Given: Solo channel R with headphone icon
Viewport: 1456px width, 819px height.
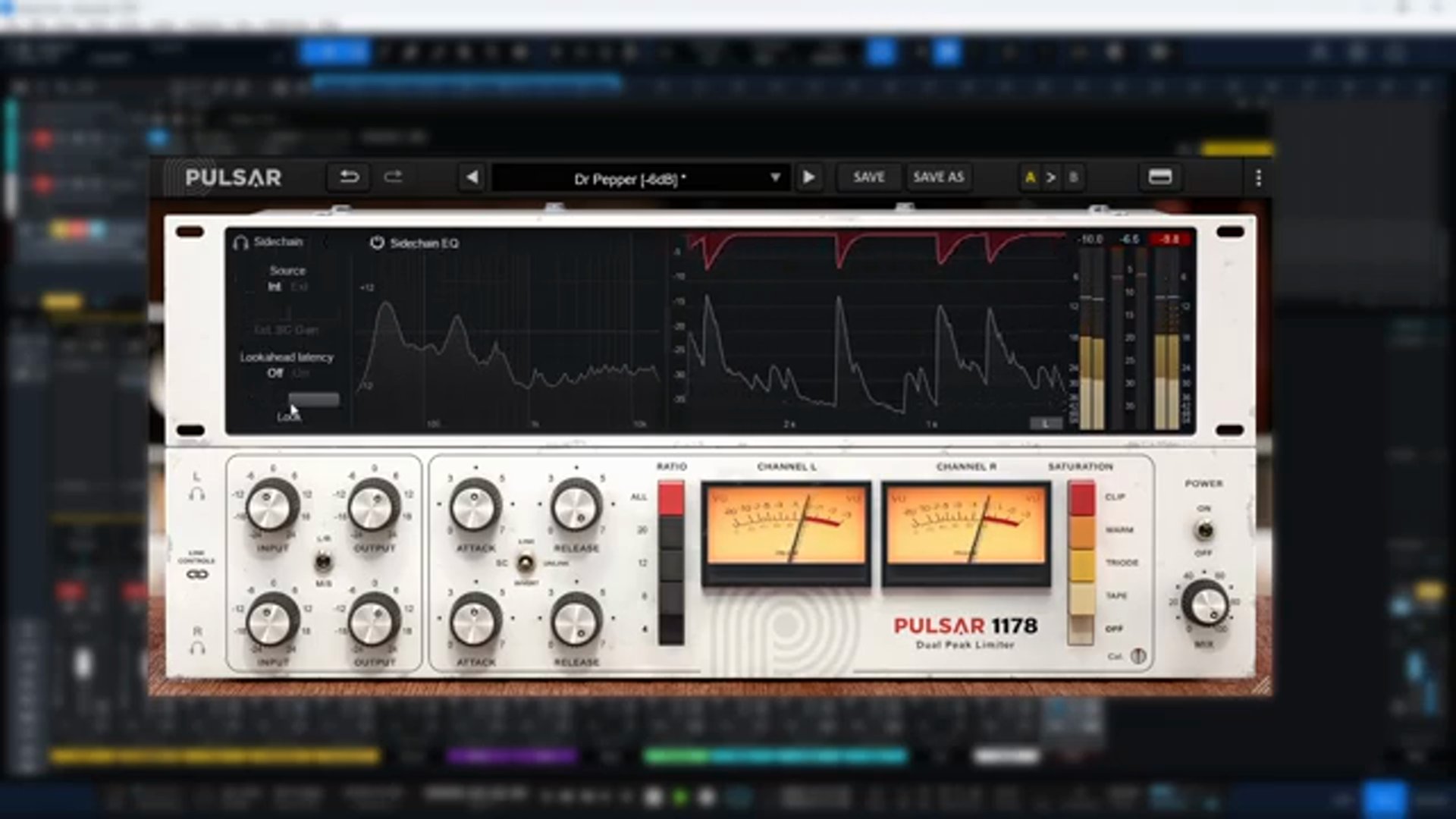Looking at the screenshot, I should [x=197, y=648].
